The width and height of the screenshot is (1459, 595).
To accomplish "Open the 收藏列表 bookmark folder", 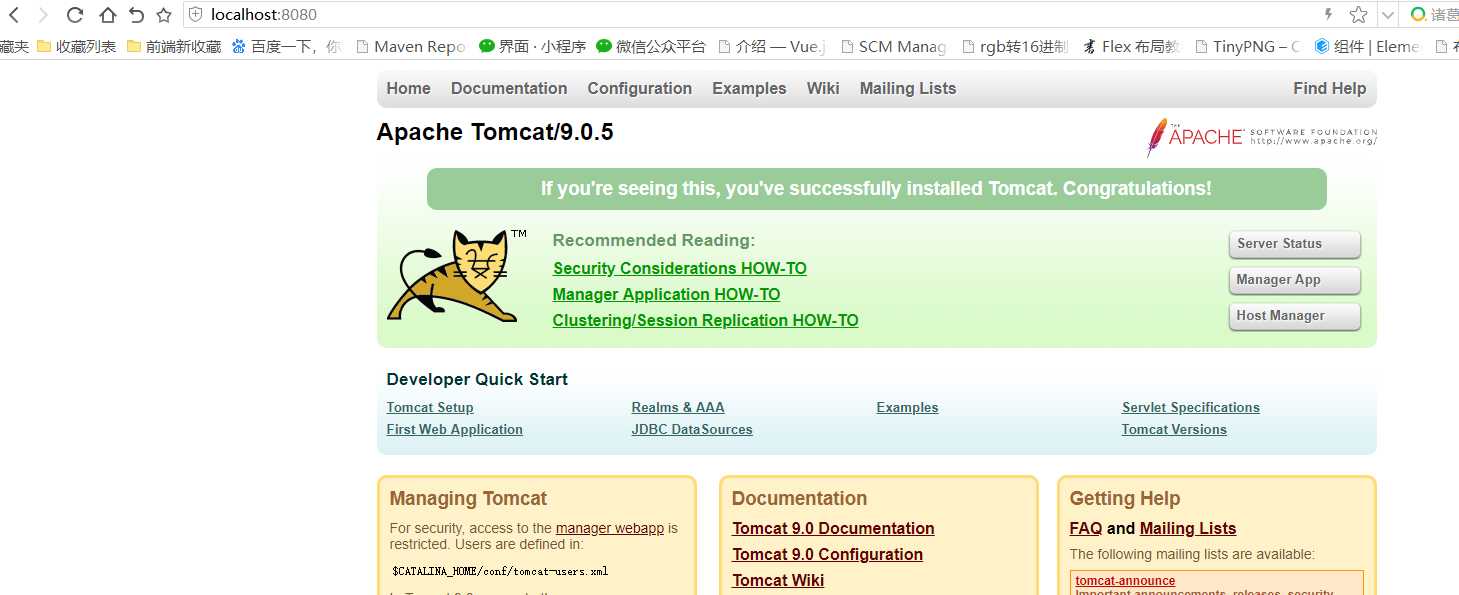I will [x=76, y=46].
